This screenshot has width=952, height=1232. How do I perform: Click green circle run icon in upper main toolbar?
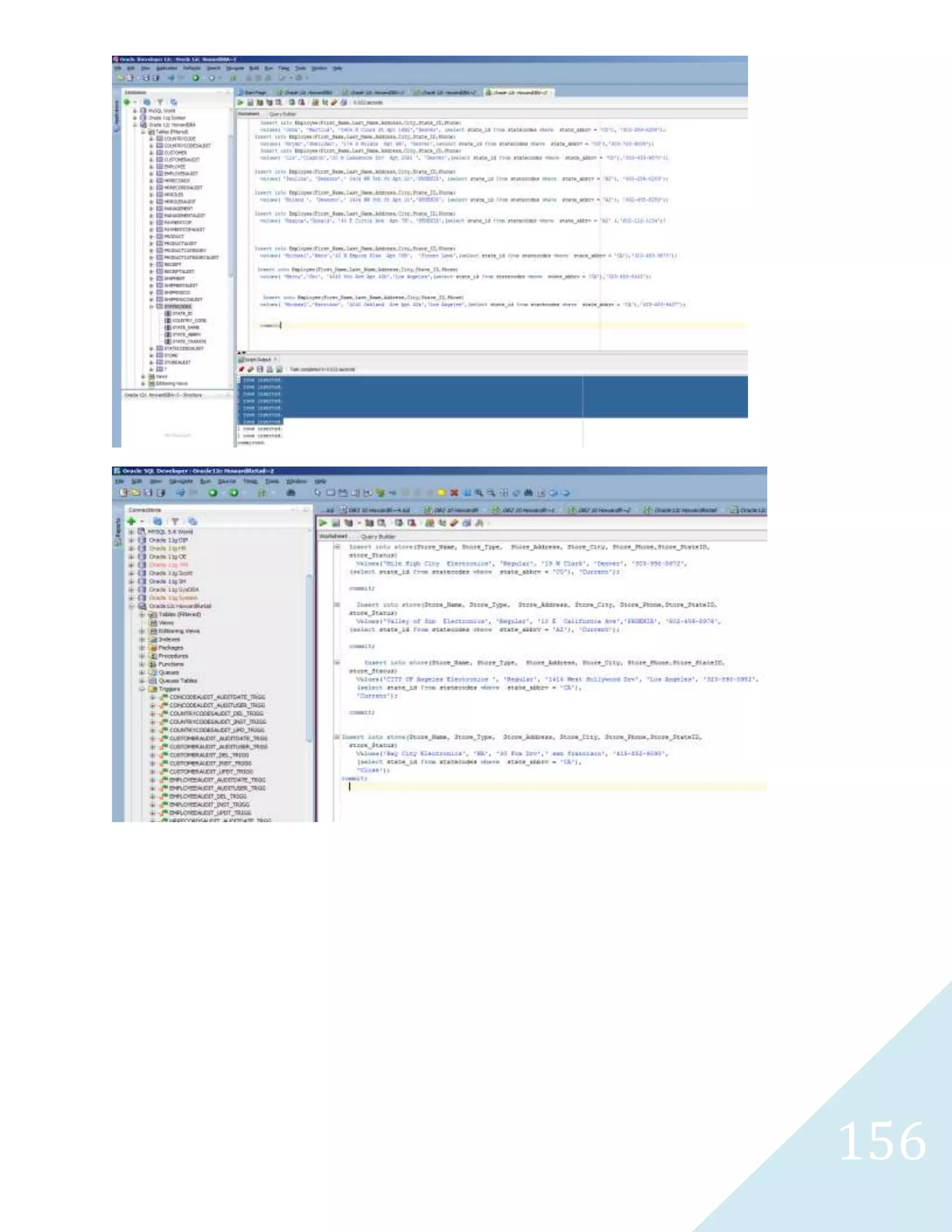point(196,78)
